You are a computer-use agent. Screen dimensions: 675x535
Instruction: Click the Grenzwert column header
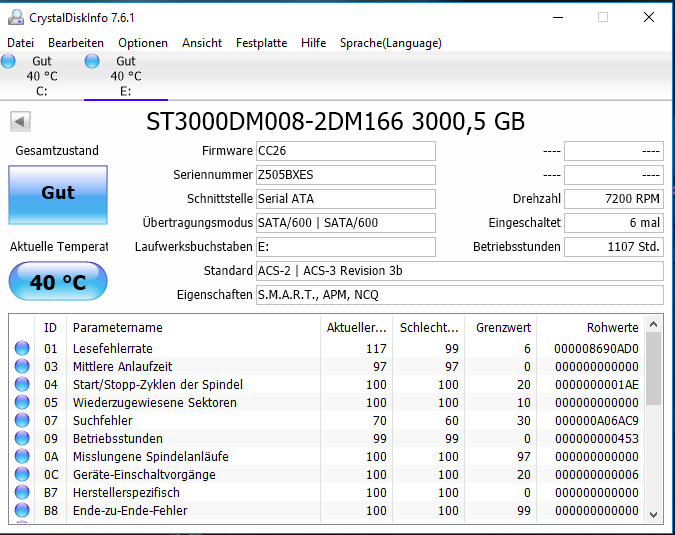coord(500,328)
